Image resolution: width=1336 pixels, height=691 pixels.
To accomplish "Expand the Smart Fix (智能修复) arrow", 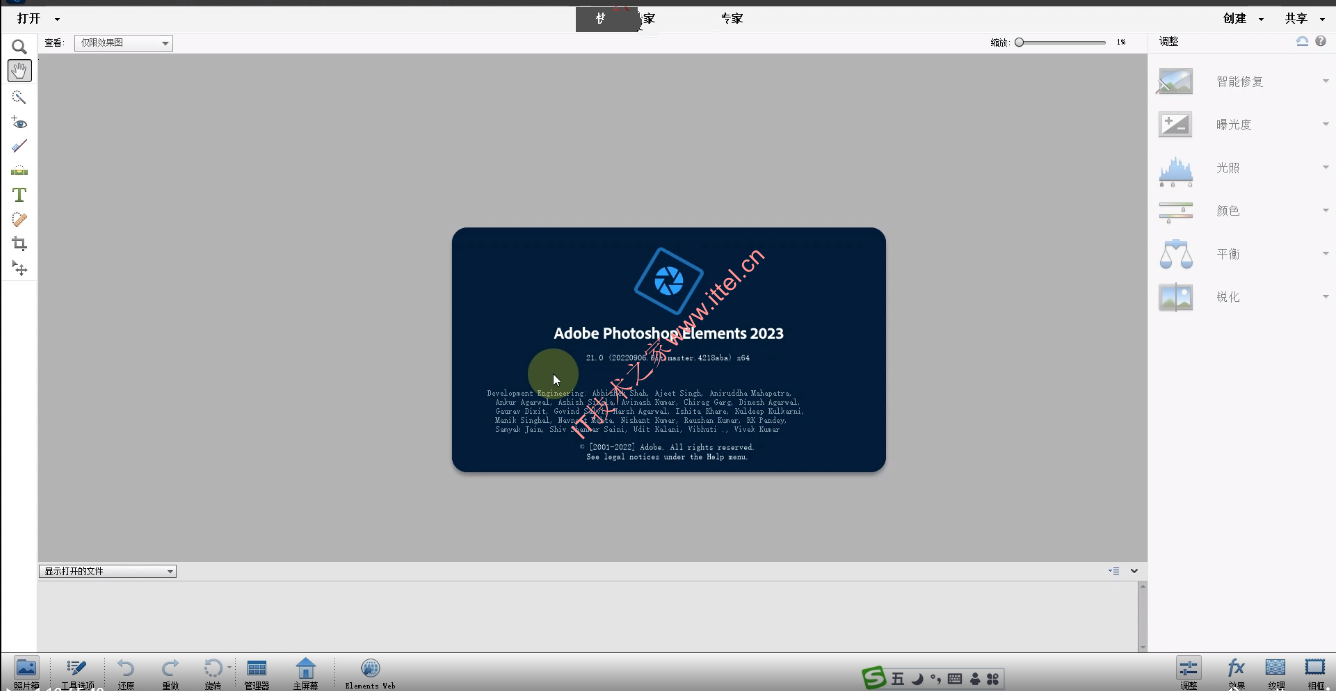I will click(1325, 81).
